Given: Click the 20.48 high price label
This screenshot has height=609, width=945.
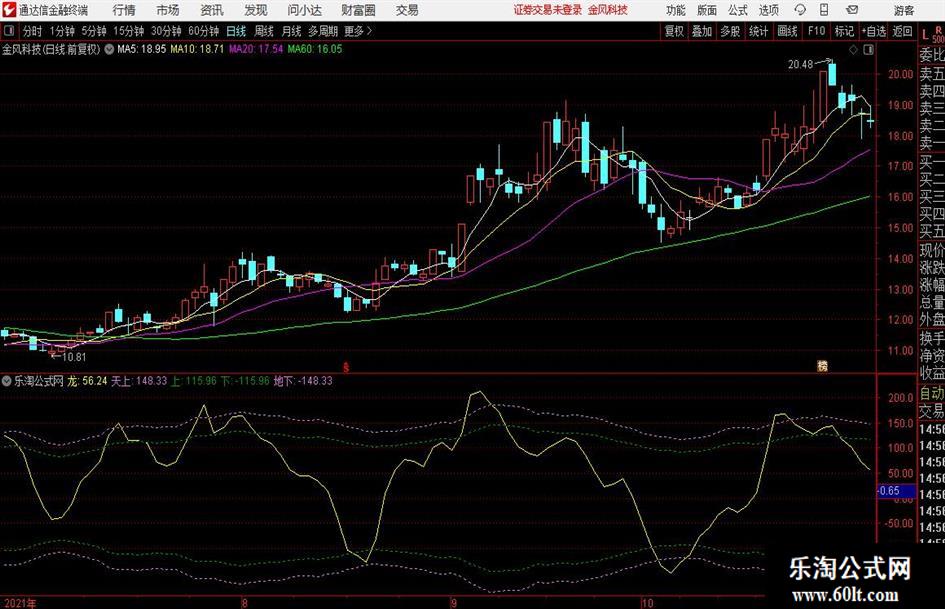Looking at the screenshot, I should [x=800, y=64].
